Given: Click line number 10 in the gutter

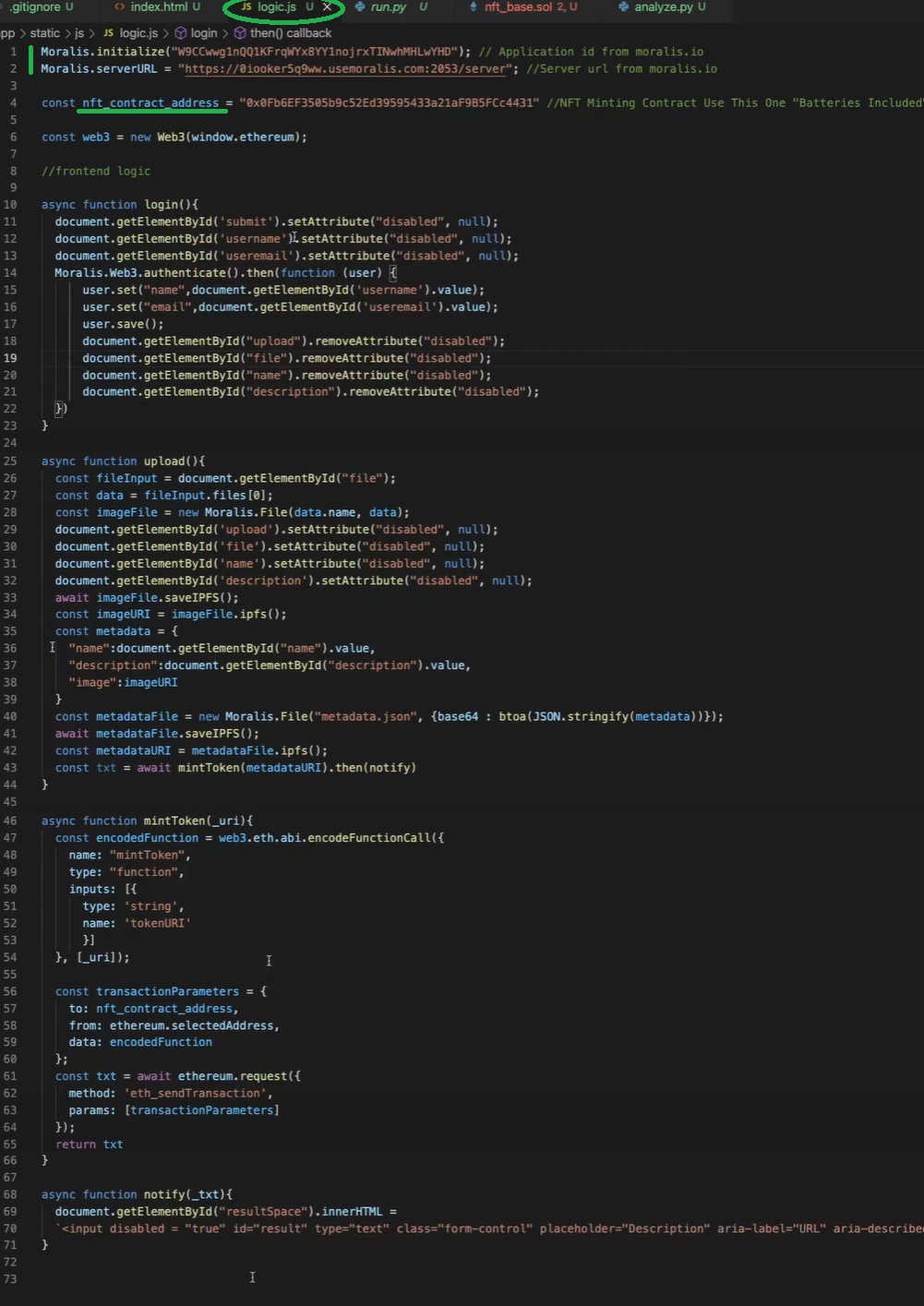Looking at the screenshot, I should (x=10, y=205).
